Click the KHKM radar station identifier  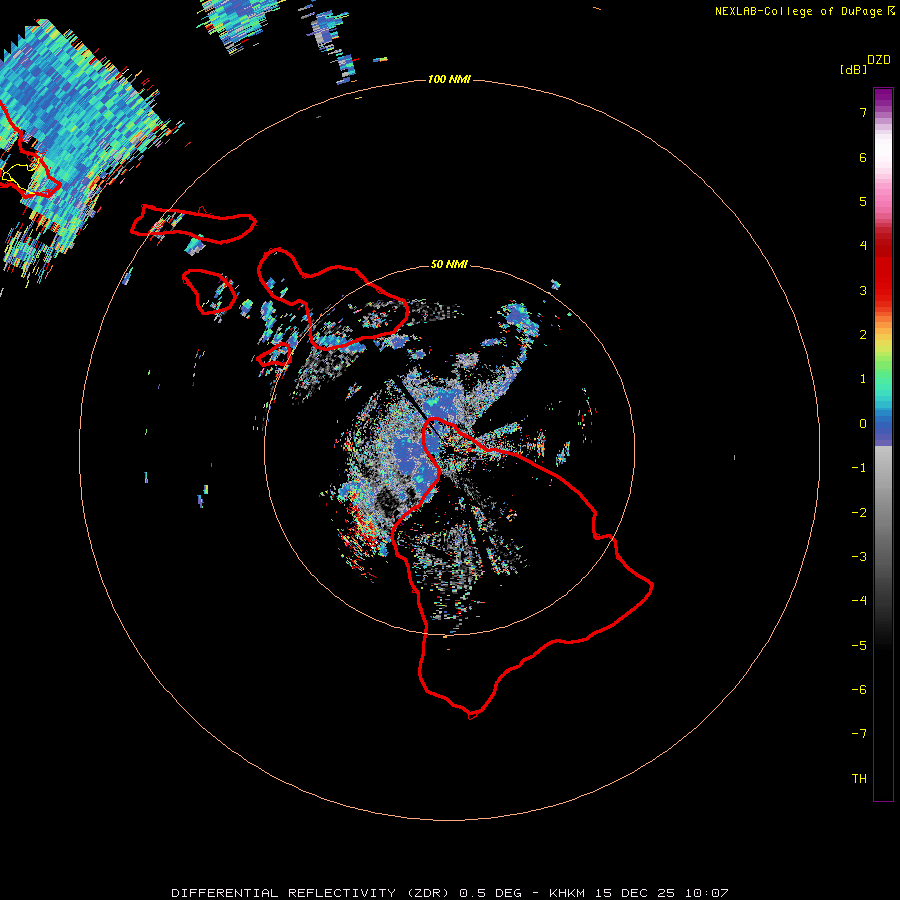point(568,893)
